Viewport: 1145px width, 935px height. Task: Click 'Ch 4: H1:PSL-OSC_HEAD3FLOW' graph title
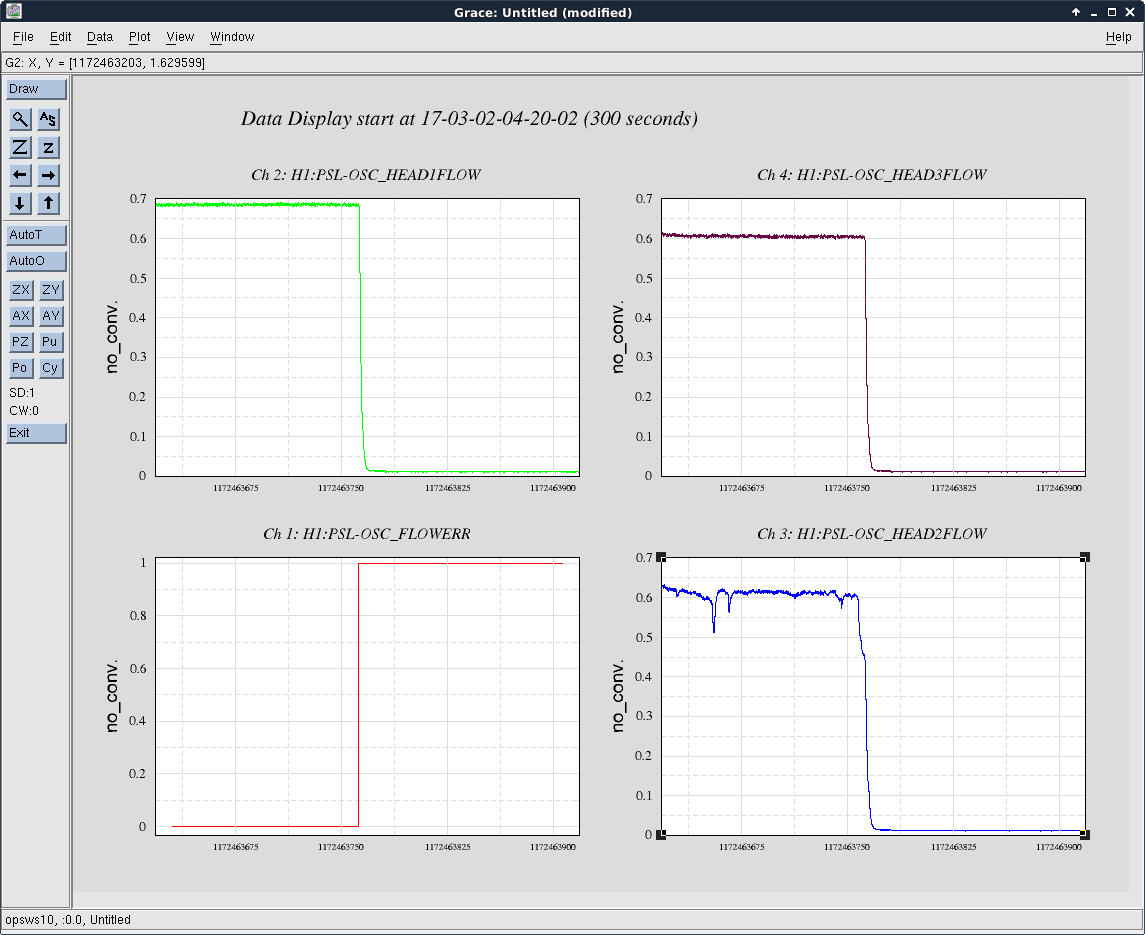872,175
